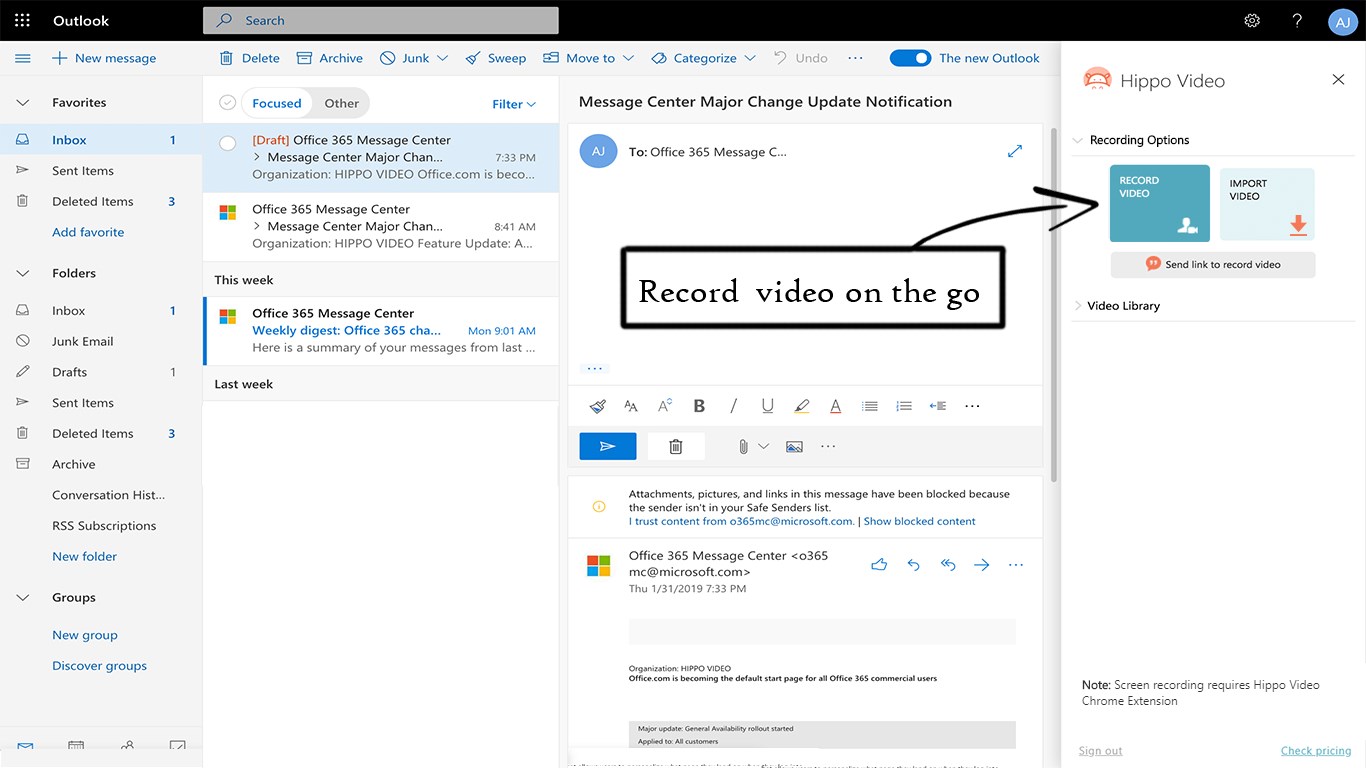
Task: Open the attach file dropdown arrow
Action: click(764, 447)
